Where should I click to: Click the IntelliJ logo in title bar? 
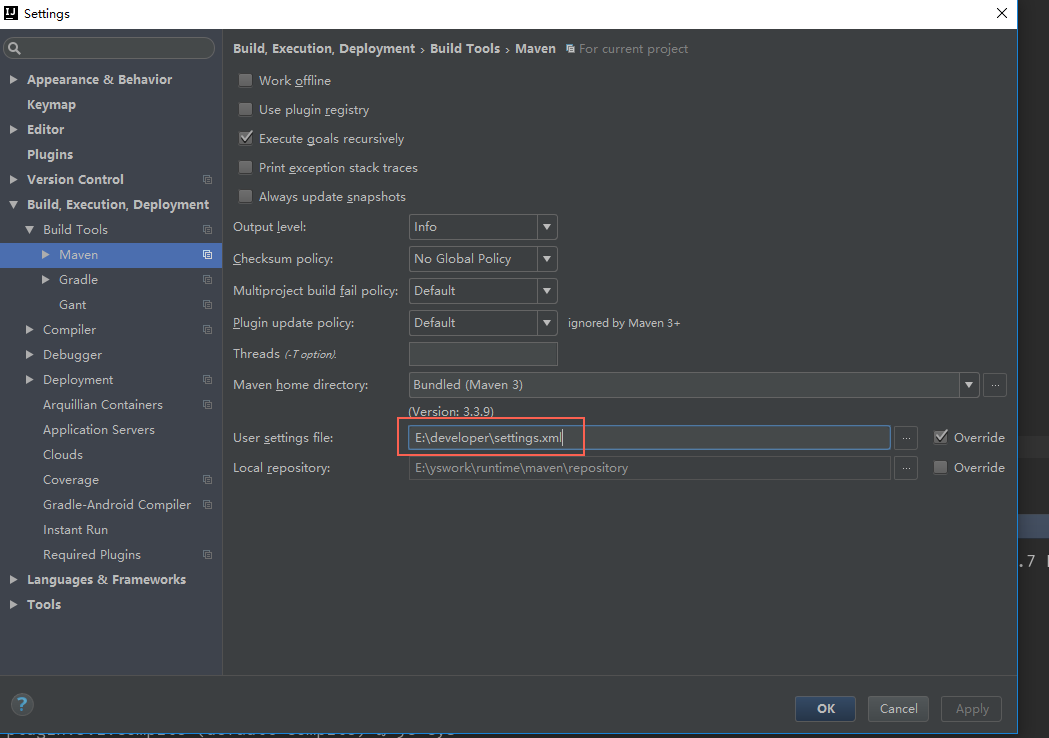pos(11,13)
